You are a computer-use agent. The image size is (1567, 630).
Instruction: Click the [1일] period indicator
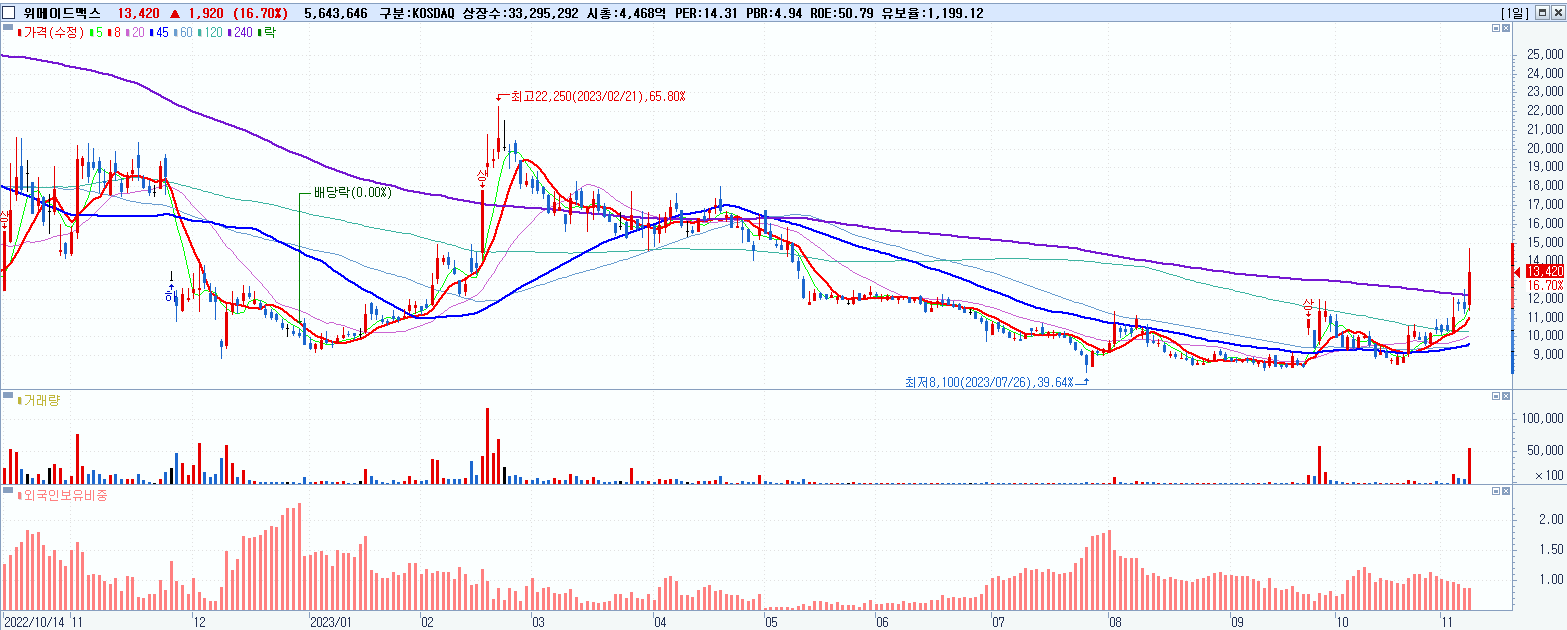click(1515, 13)
